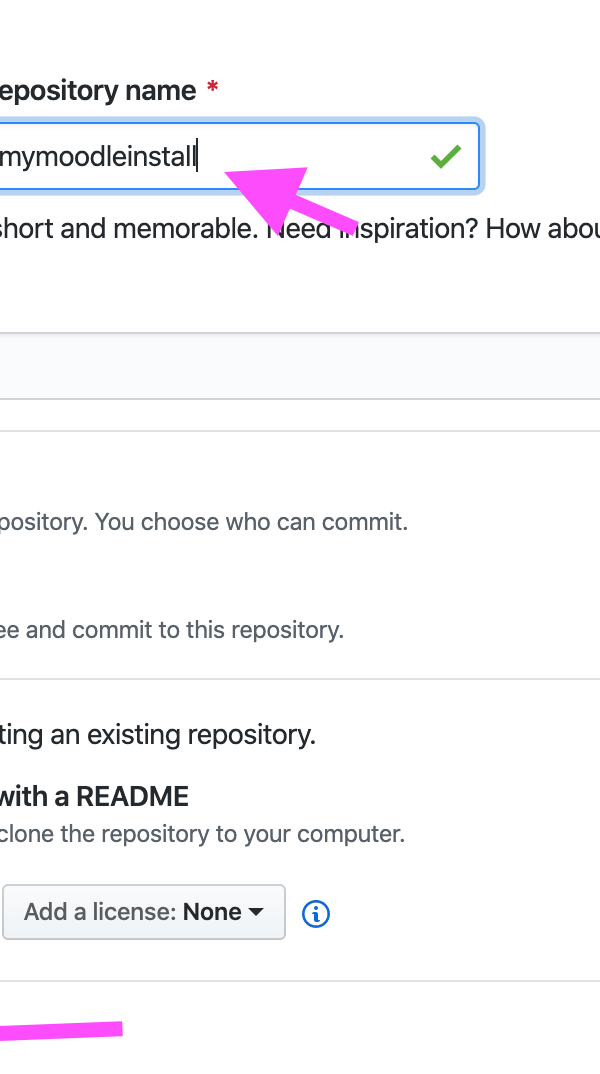Focus the empty area inside the repository name box
Viewport: 600px width, 1074px height.
(312, 156)
